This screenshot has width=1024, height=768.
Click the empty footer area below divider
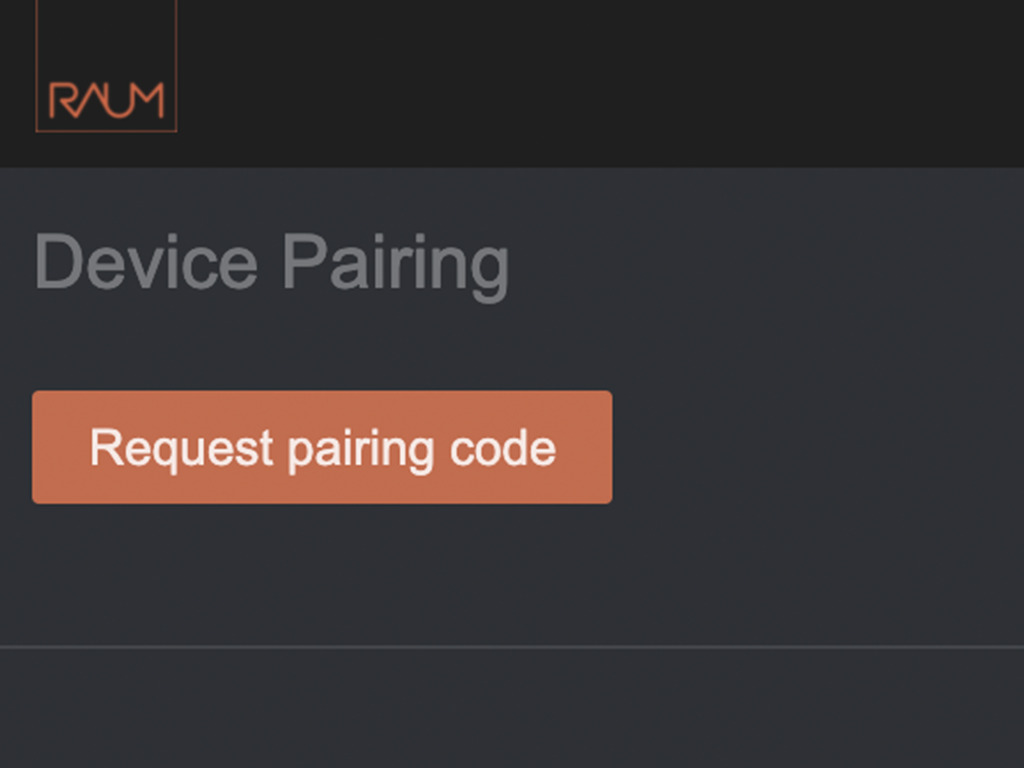pos(512,709)
